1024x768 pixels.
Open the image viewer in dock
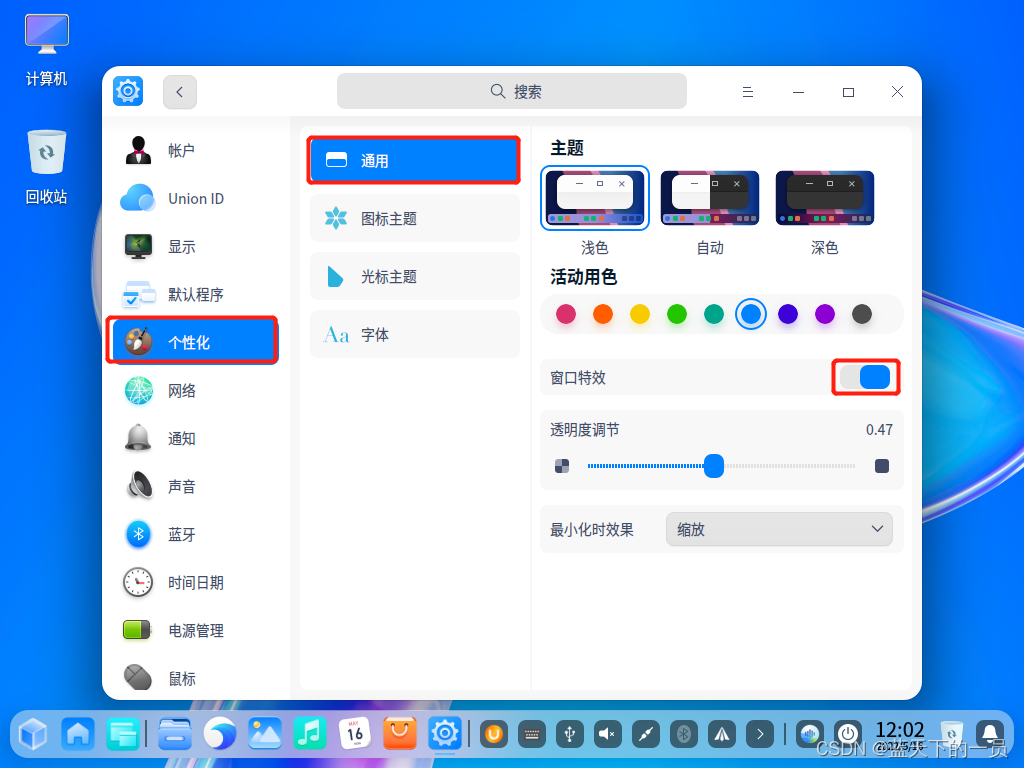click(264, 734)
